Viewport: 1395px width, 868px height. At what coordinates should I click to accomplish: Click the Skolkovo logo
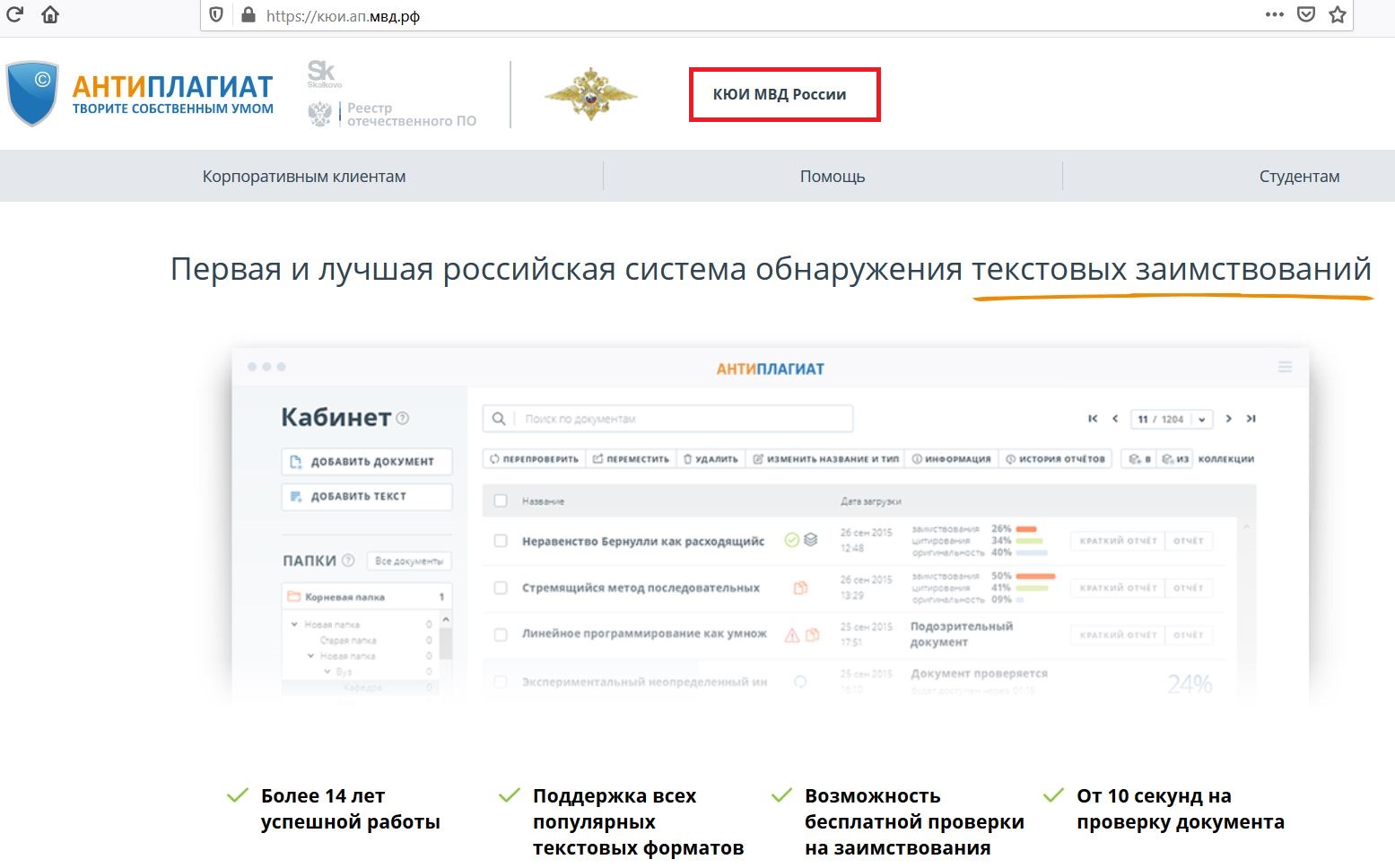323,74
